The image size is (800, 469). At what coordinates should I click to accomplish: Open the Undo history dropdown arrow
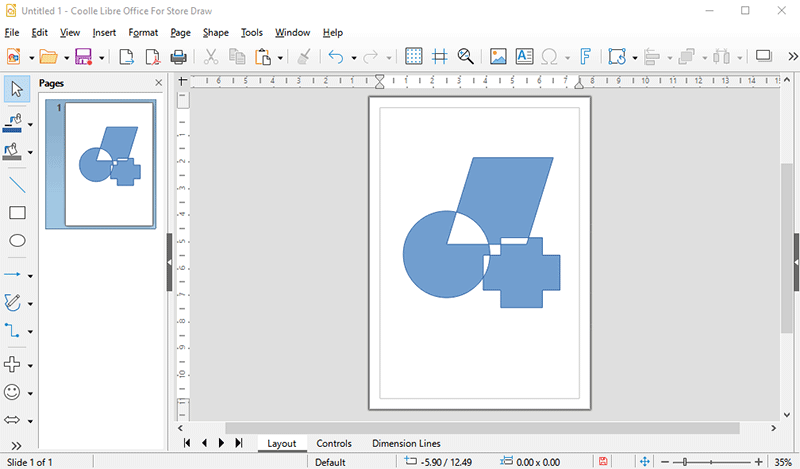[354, 58]
